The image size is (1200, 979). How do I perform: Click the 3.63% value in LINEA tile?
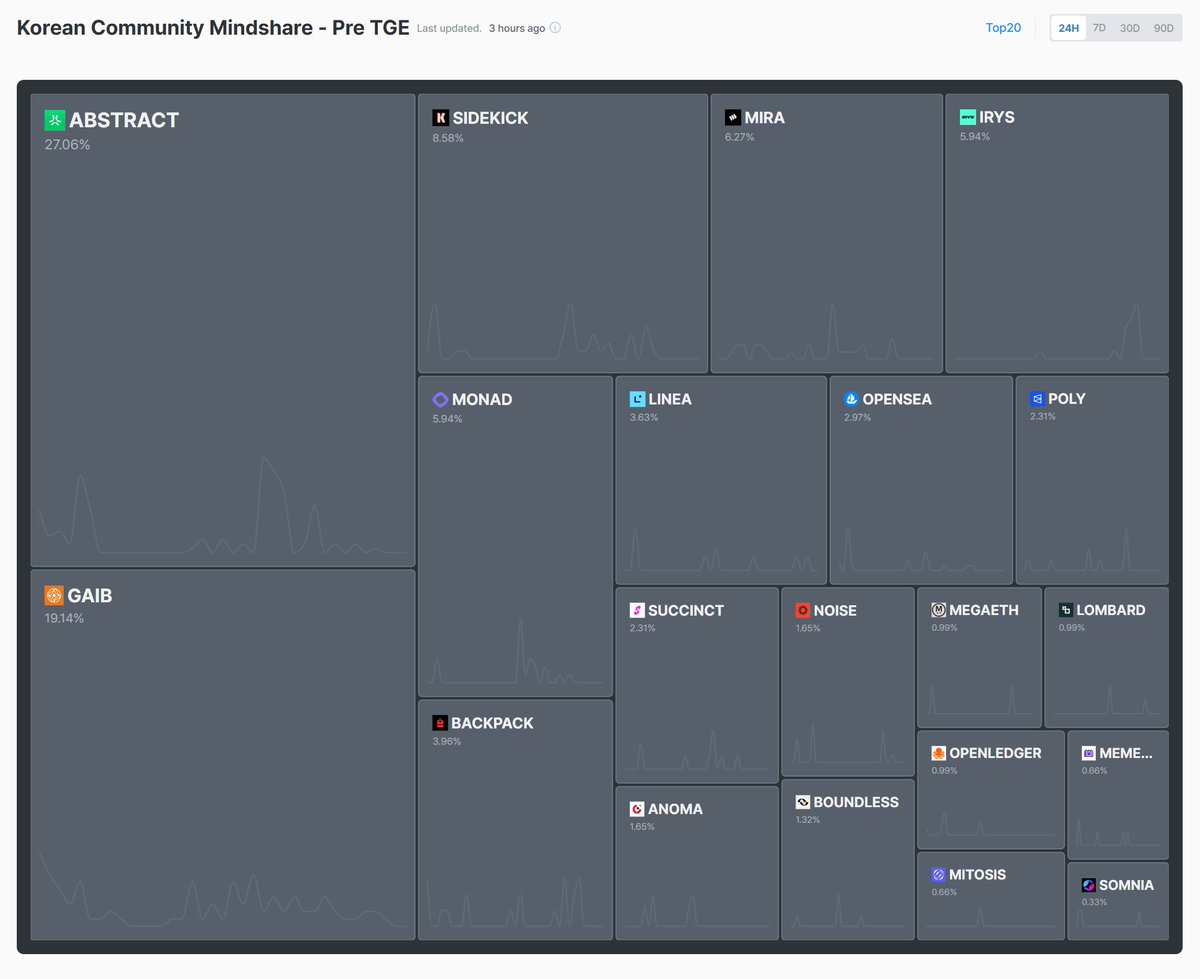pos(644,417)
